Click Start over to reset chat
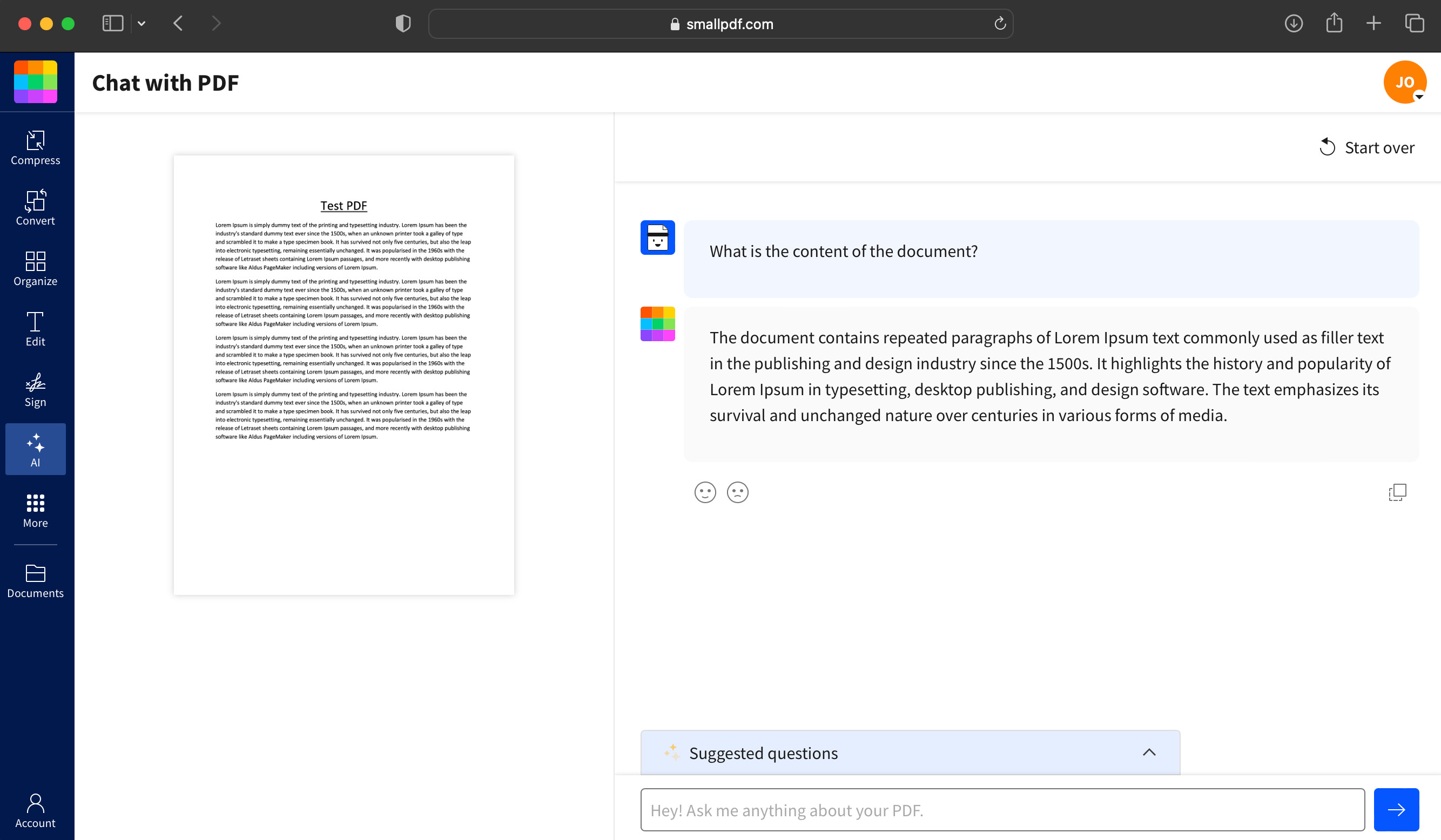Viewport: 1441px width, 840px height. pyautogui.click(x=1366, y=147)
